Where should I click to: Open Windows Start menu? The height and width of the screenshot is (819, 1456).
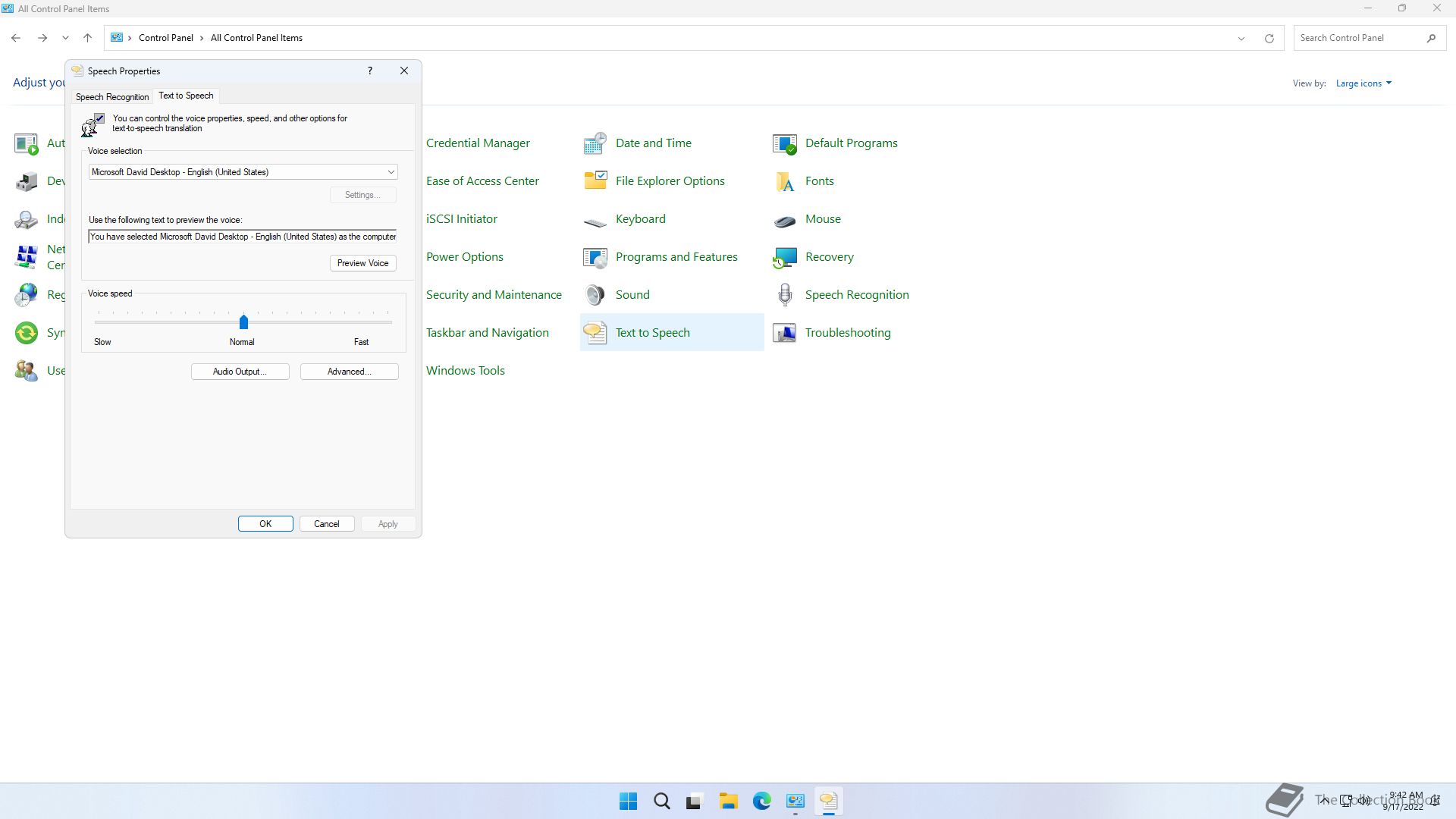coord(628,801)
